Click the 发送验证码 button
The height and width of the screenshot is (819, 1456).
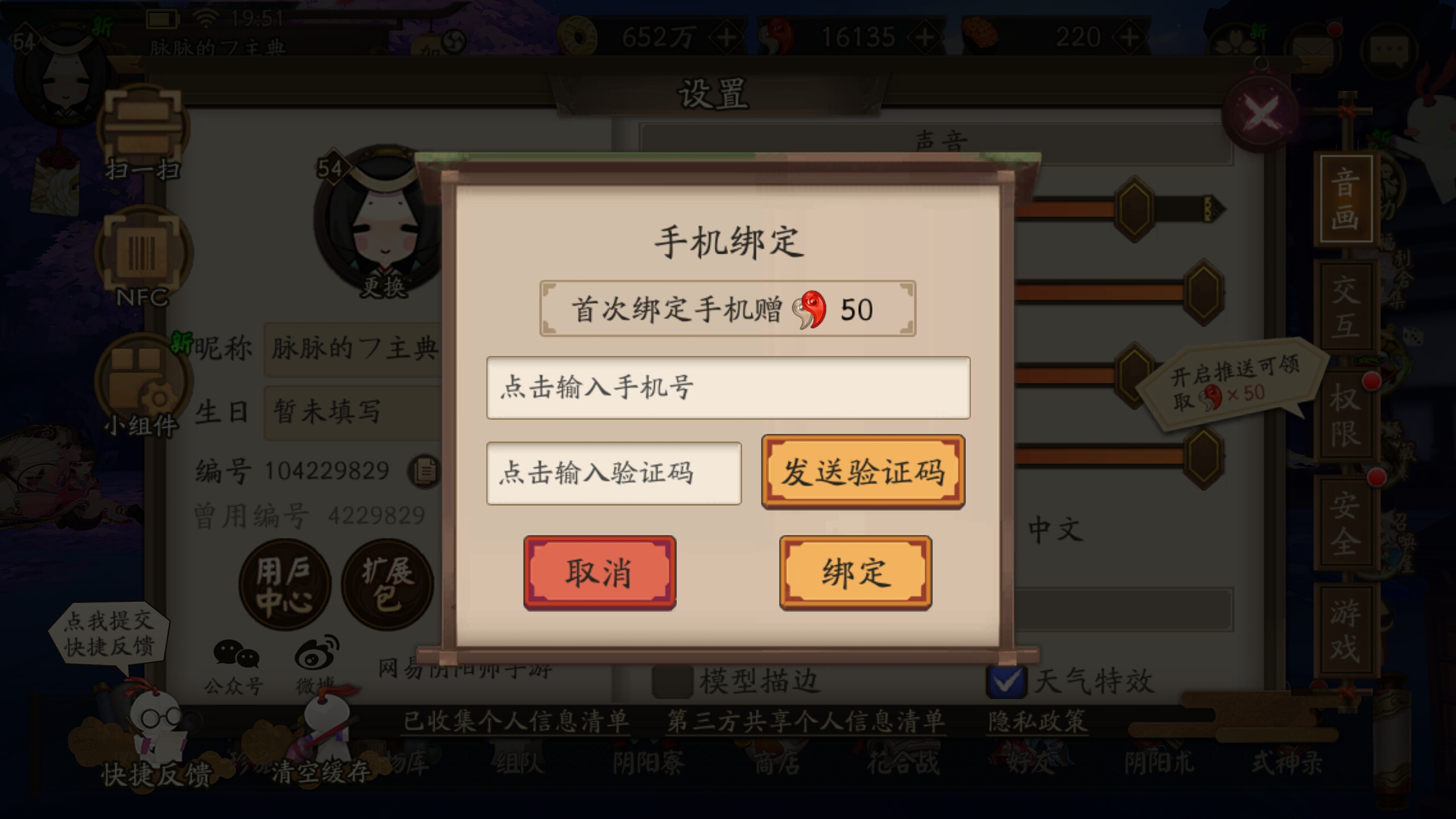[863, 472]
